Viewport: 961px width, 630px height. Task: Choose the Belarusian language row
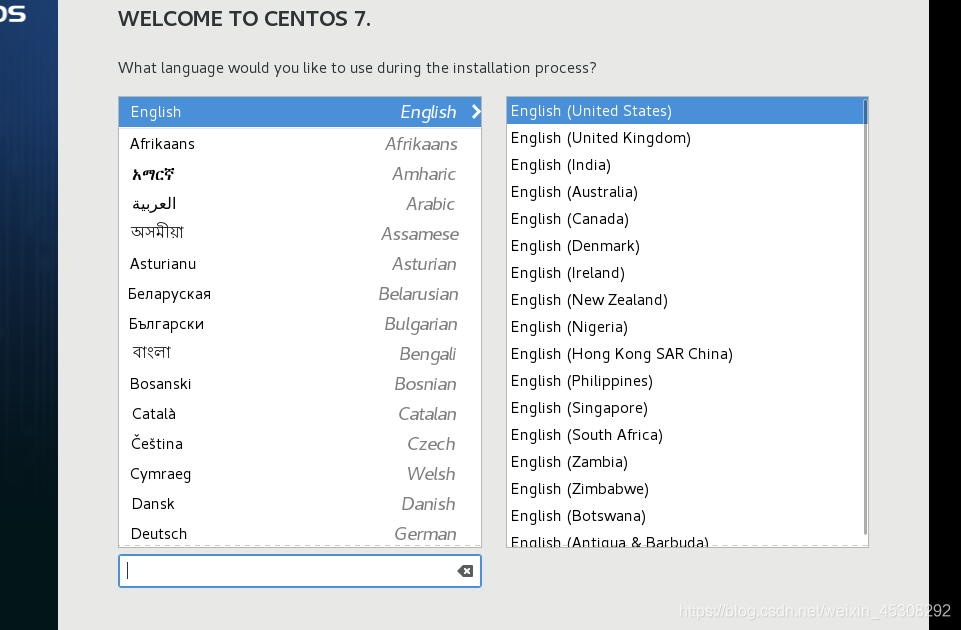click(300, 294)
